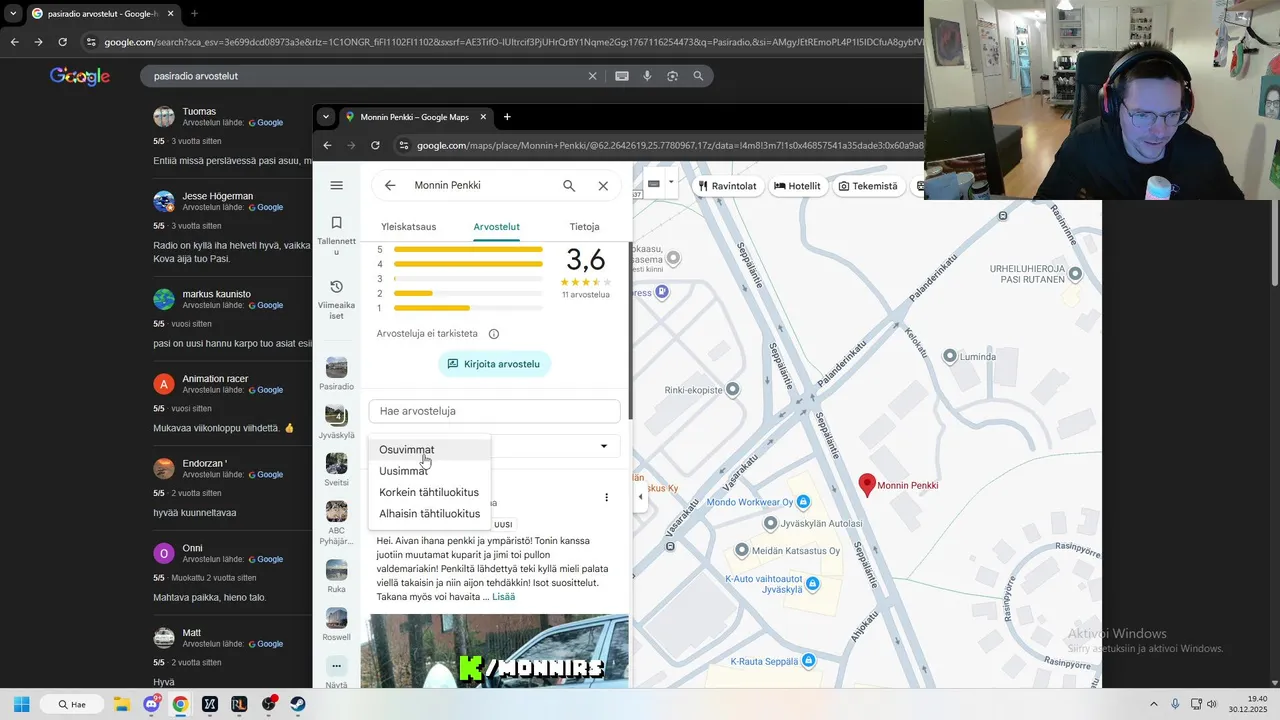The width and height of the screenshot is (1280, 720).
Task: Go back in the Google Maps window
Action: (x=327, y=145)
